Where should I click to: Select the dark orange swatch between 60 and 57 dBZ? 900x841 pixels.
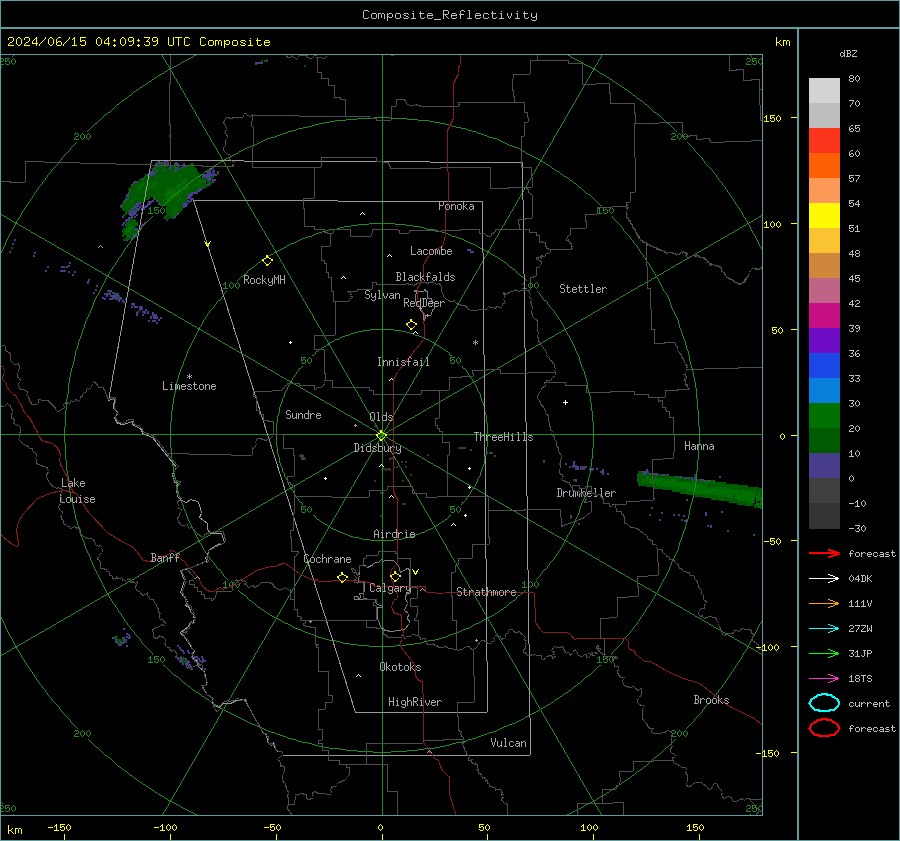pos(824,165)
